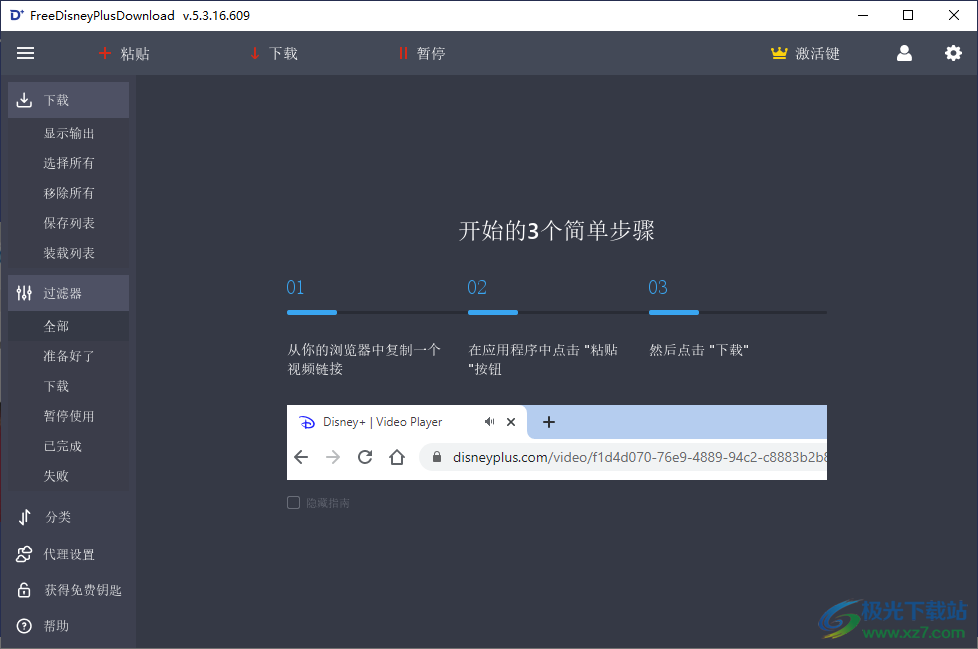
Task: Click the 暂停 toolbar label
Action: point(431,54)
